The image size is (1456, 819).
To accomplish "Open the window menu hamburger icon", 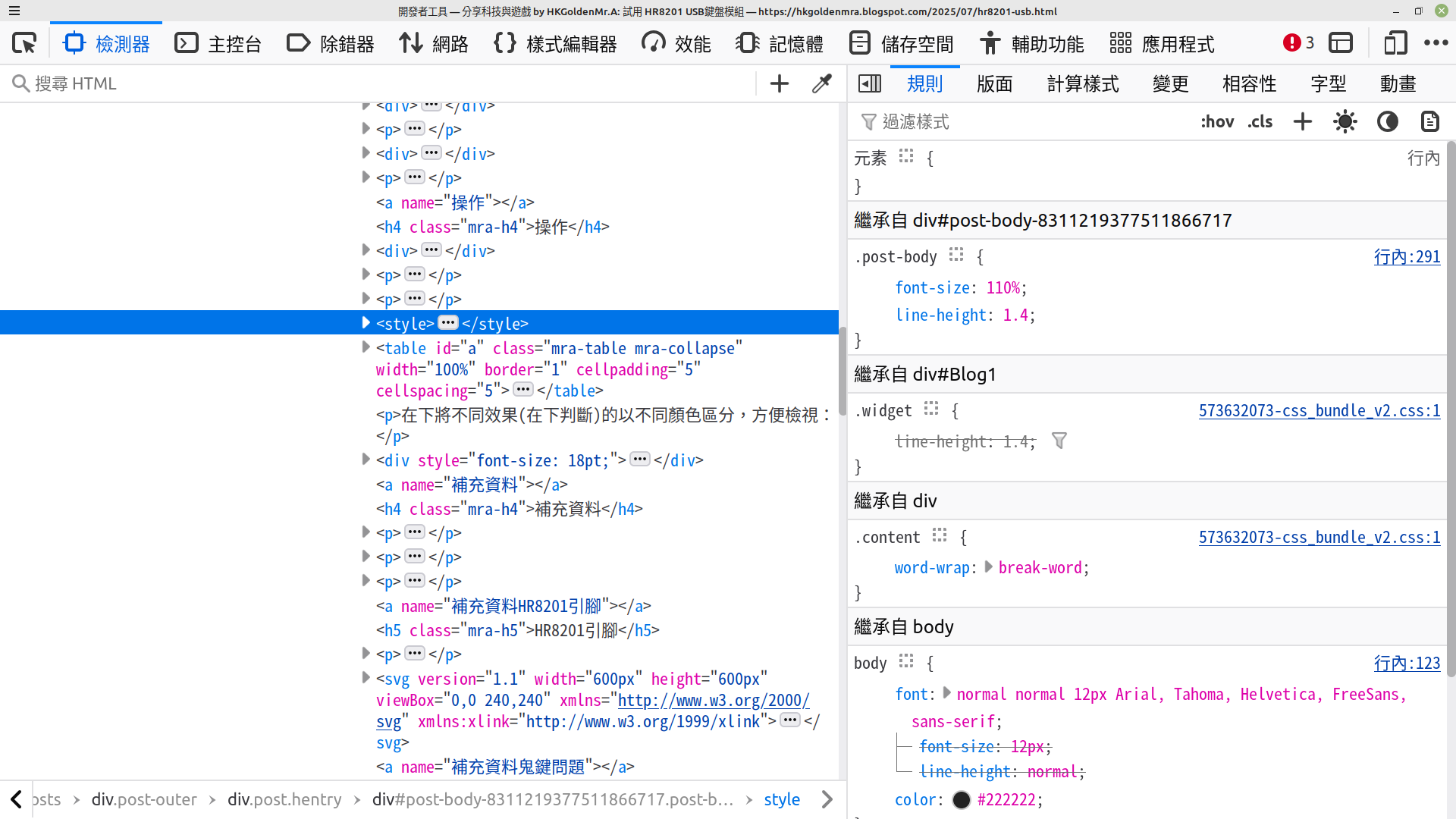I will (14, 11).
